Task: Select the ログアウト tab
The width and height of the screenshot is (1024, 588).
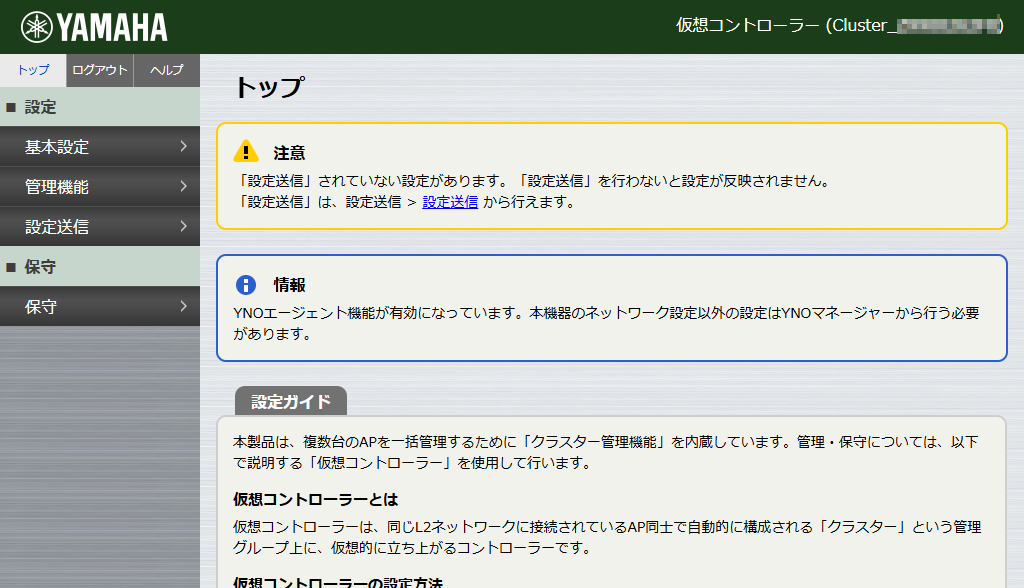Action: pos(100,70)
